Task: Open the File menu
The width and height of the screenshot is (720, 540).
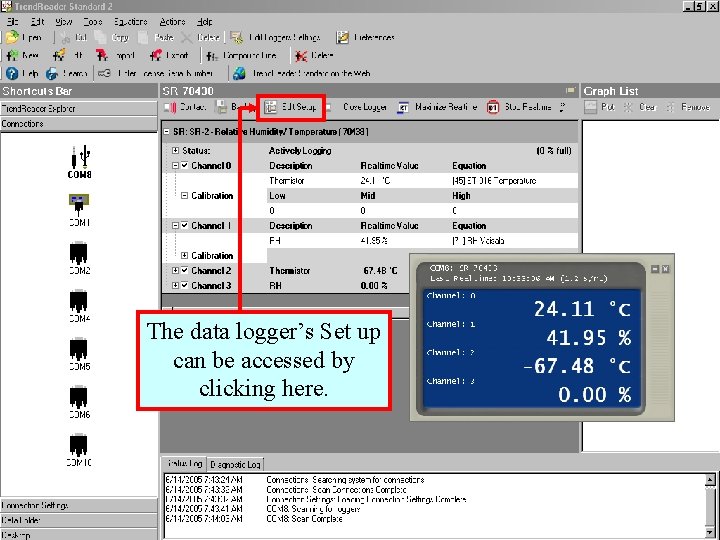Action: (x=12, y=22)
